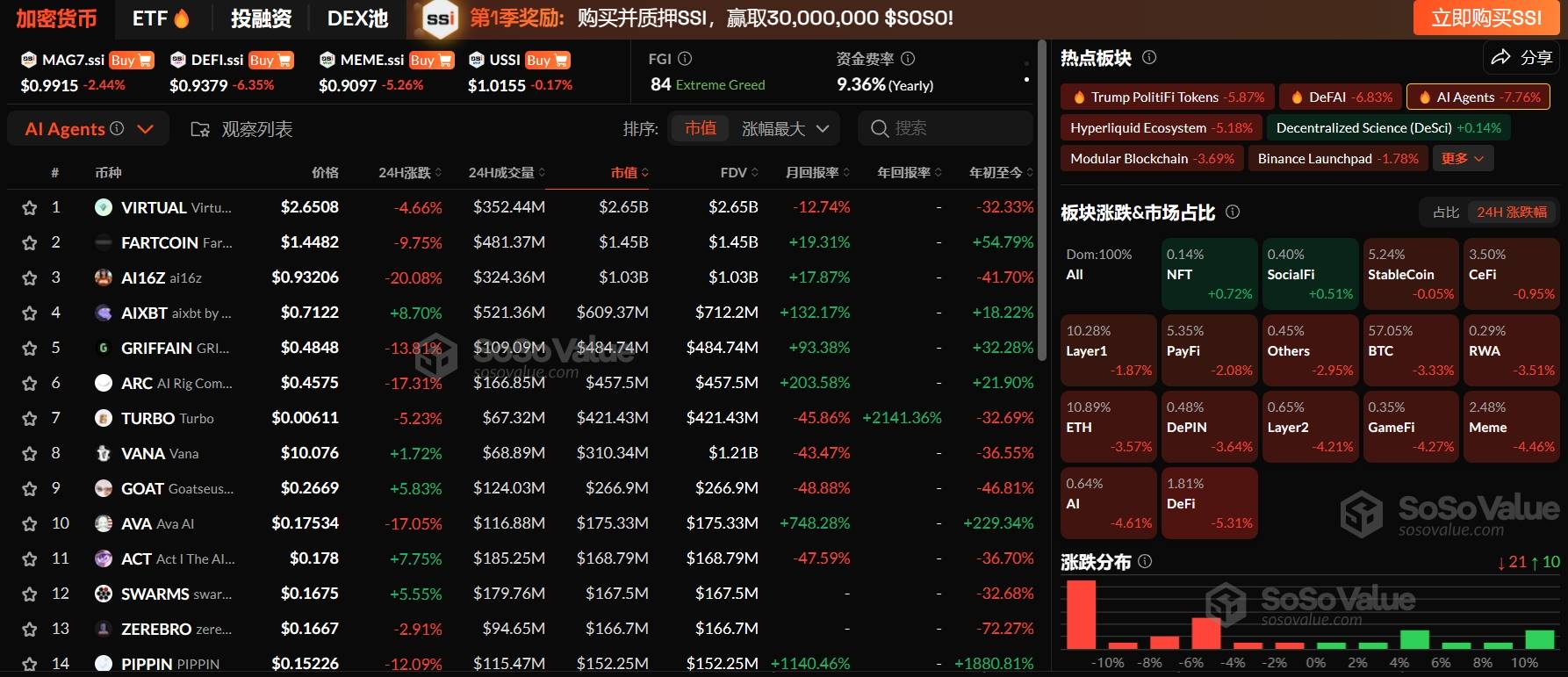Open Hyperliquid Ecosystem sector
This screenshot has width=1568, height=677.
(1161, 128)
